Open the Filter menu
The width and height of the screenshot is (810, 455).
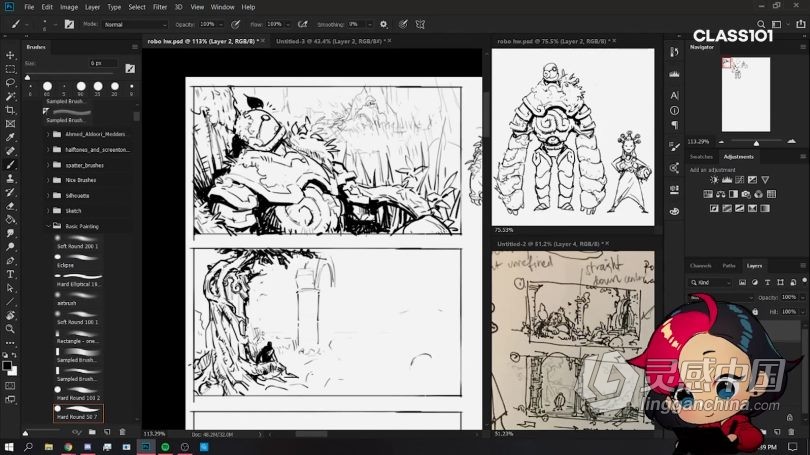pos(160,7)
